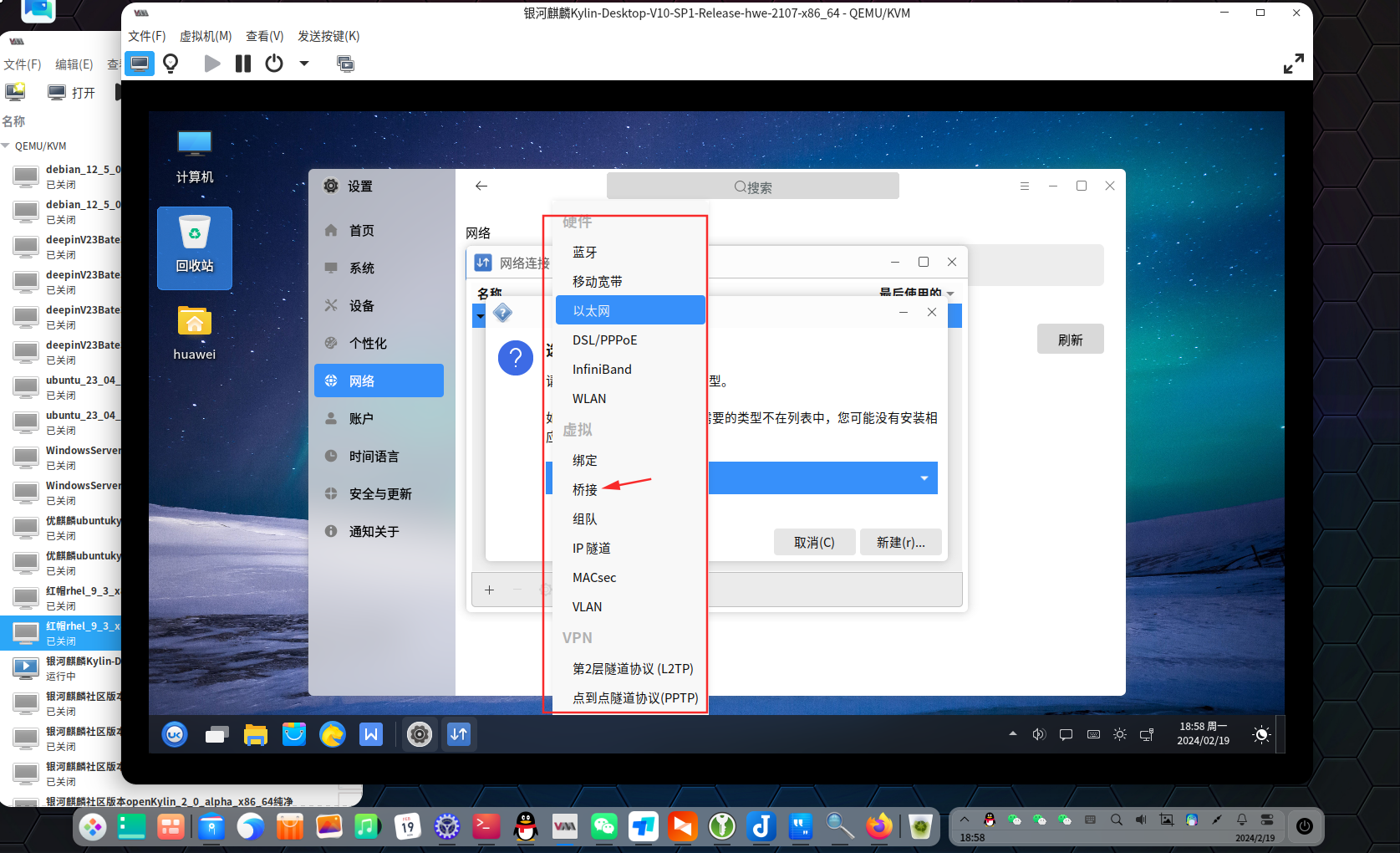Open the Kylin start menu on the taskbar
The height and width of the screenshot is (853, 1400).
pos(175,734)
